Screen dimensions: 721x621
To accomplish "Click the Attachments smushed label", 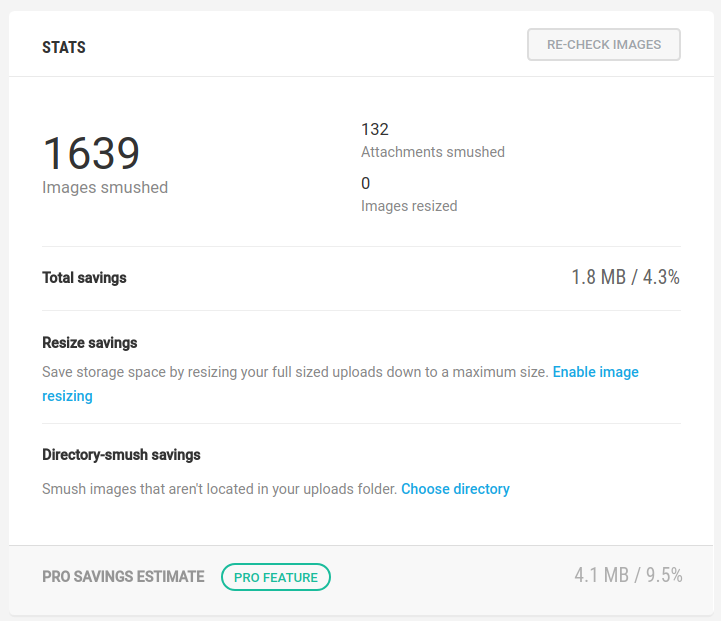I will [x=432, y=152].
